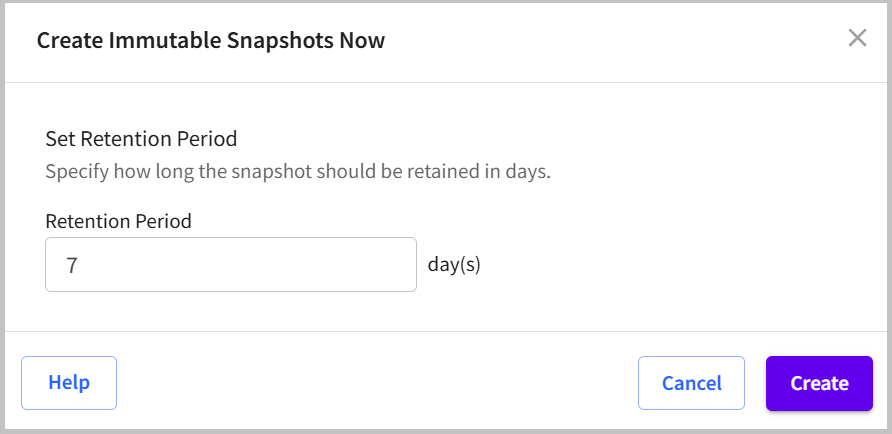Click the Create button
The image size is (892, 434).
point(819,383)
